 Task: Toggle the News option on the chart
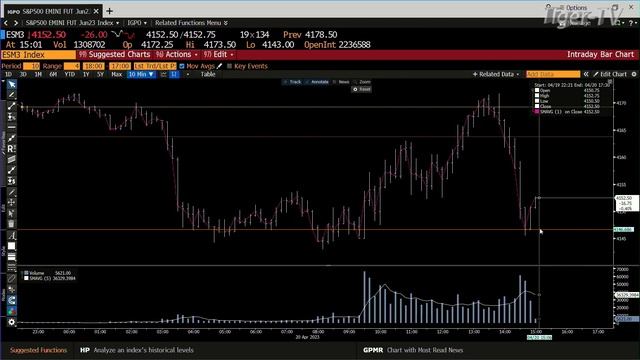click(x=342, y=82)
